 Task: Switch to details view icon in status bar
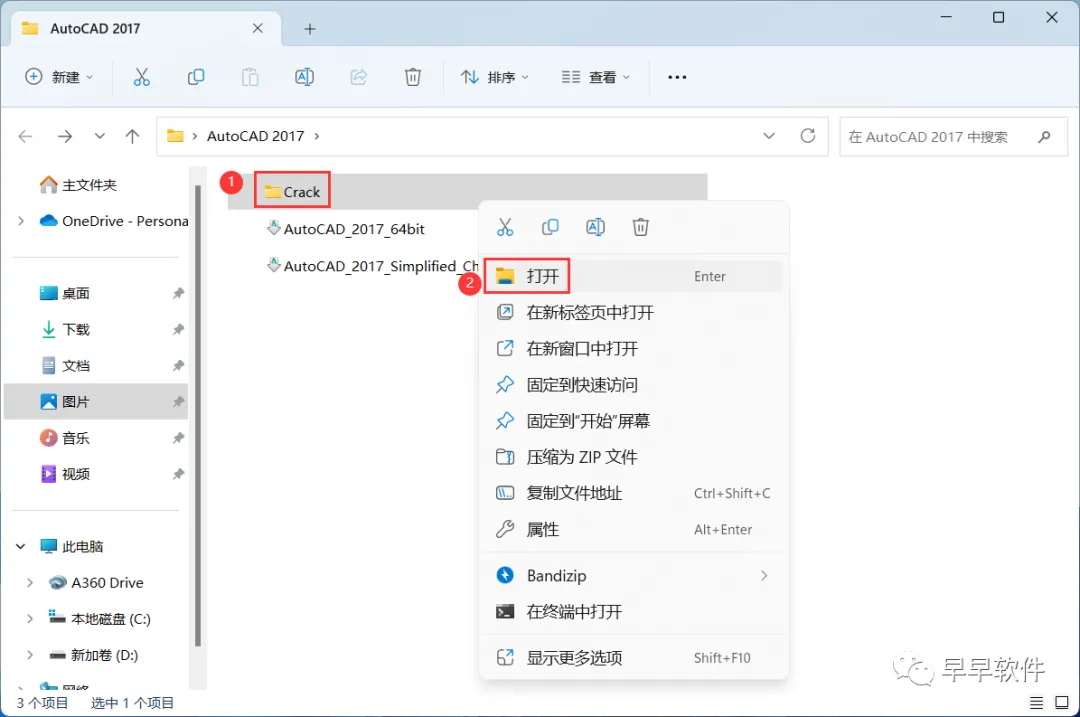click(1036, 703)
